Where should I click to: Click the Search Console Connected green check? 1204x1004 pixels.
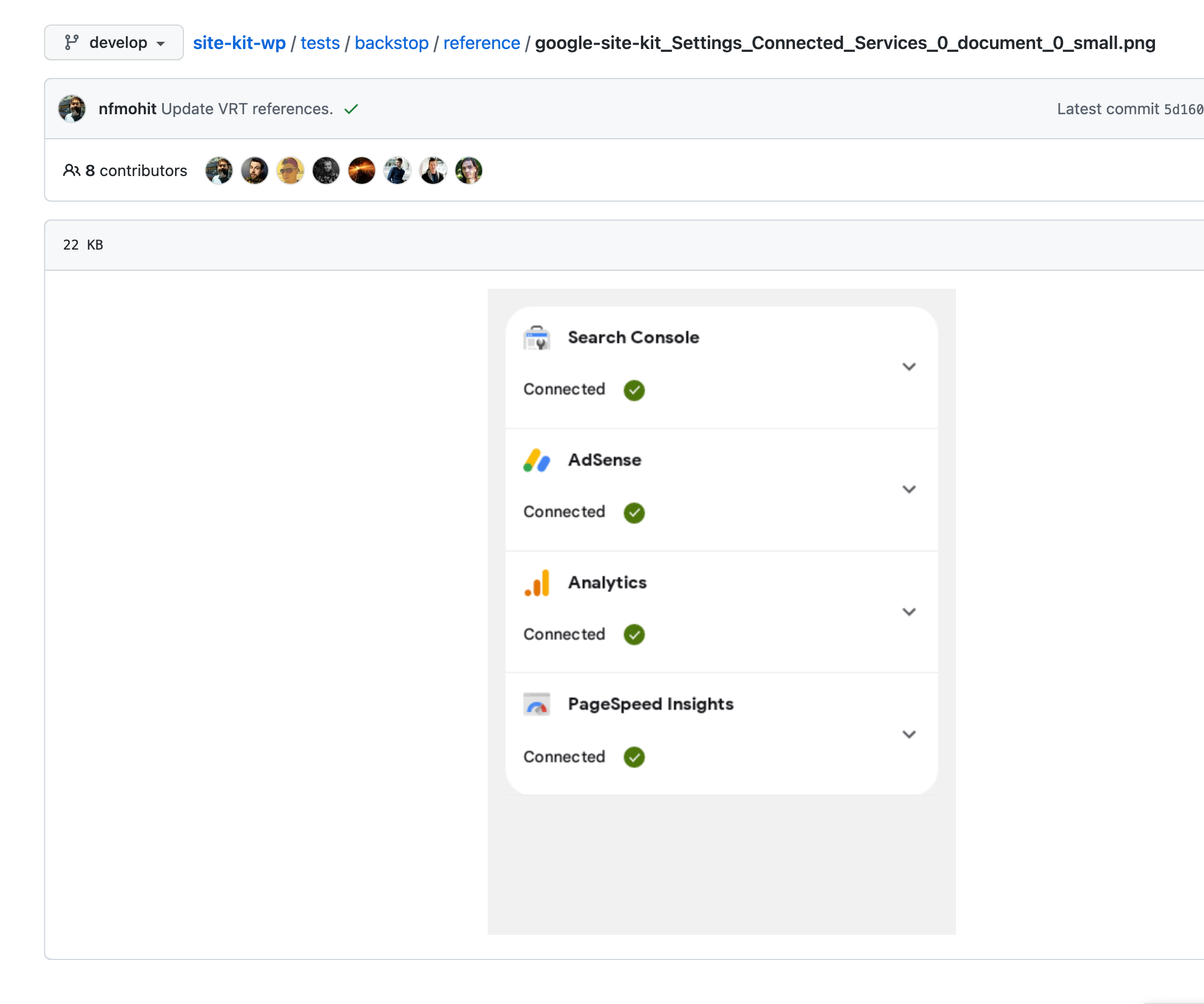(634, 390)
